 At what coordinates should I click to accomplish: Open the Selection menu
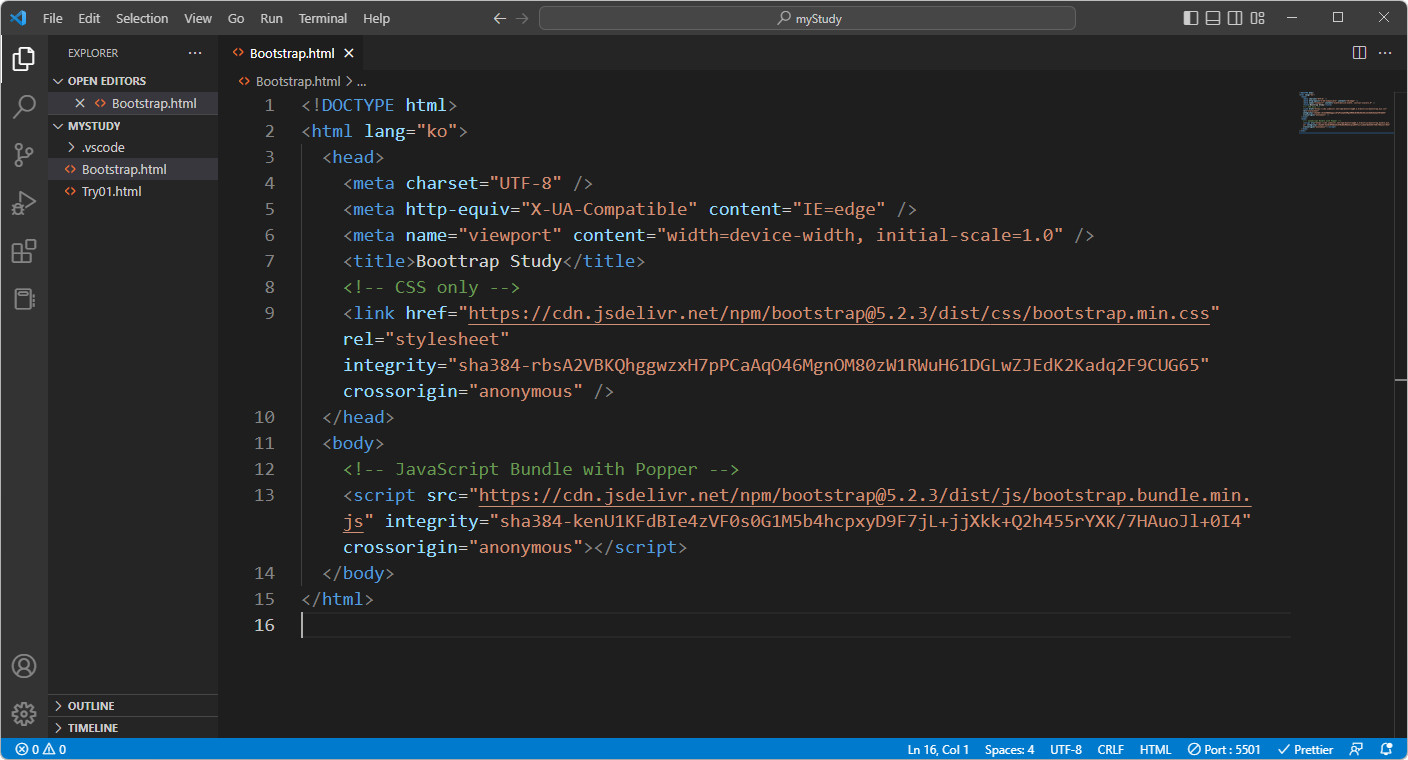click(142, 18)
